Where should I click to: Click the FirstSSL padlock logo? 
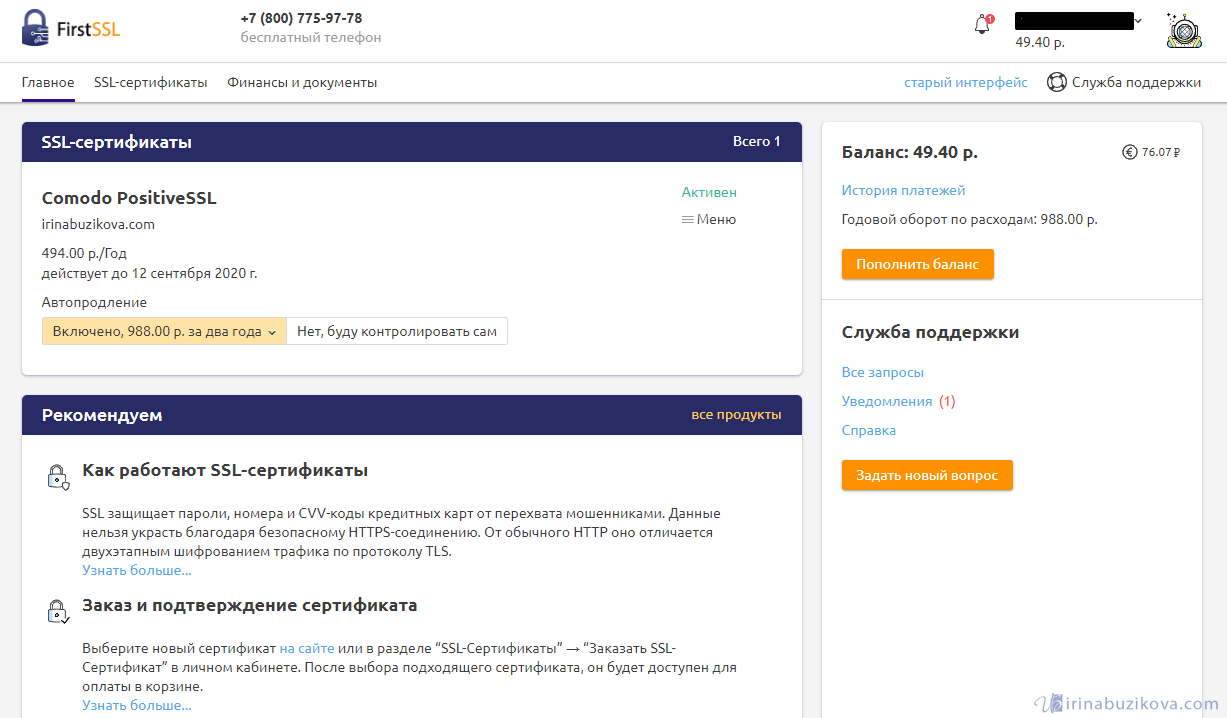click(36, 28)
